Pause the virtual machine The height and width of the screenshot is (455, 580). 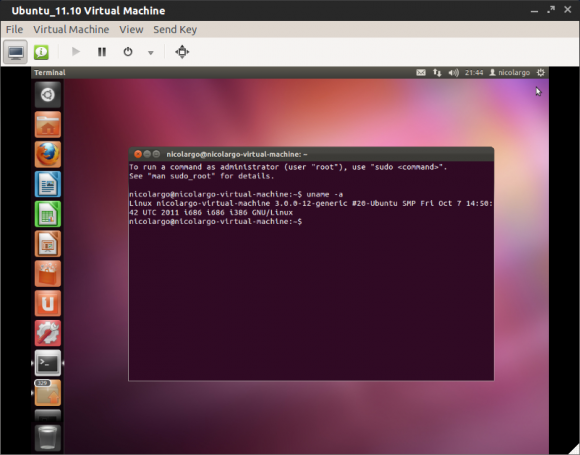click(x=102, y=52)
